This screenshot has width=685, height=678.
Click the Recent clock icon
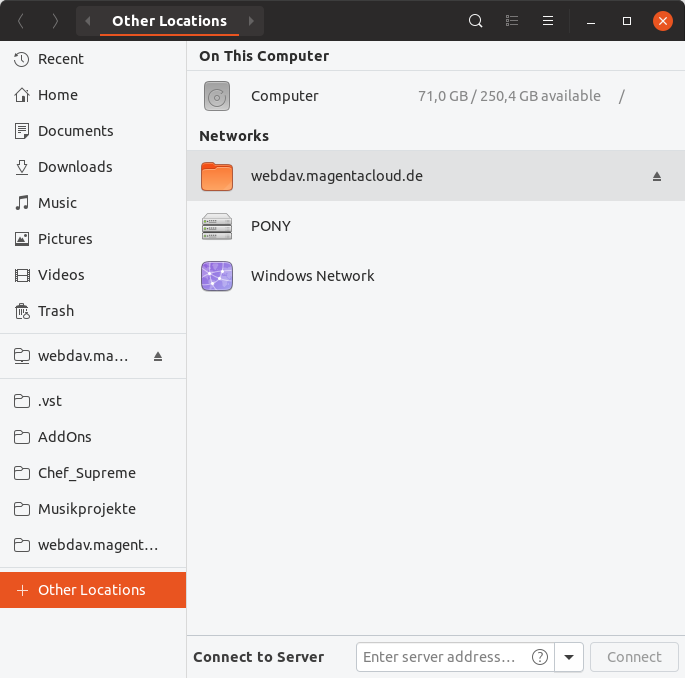coord(21,59)
